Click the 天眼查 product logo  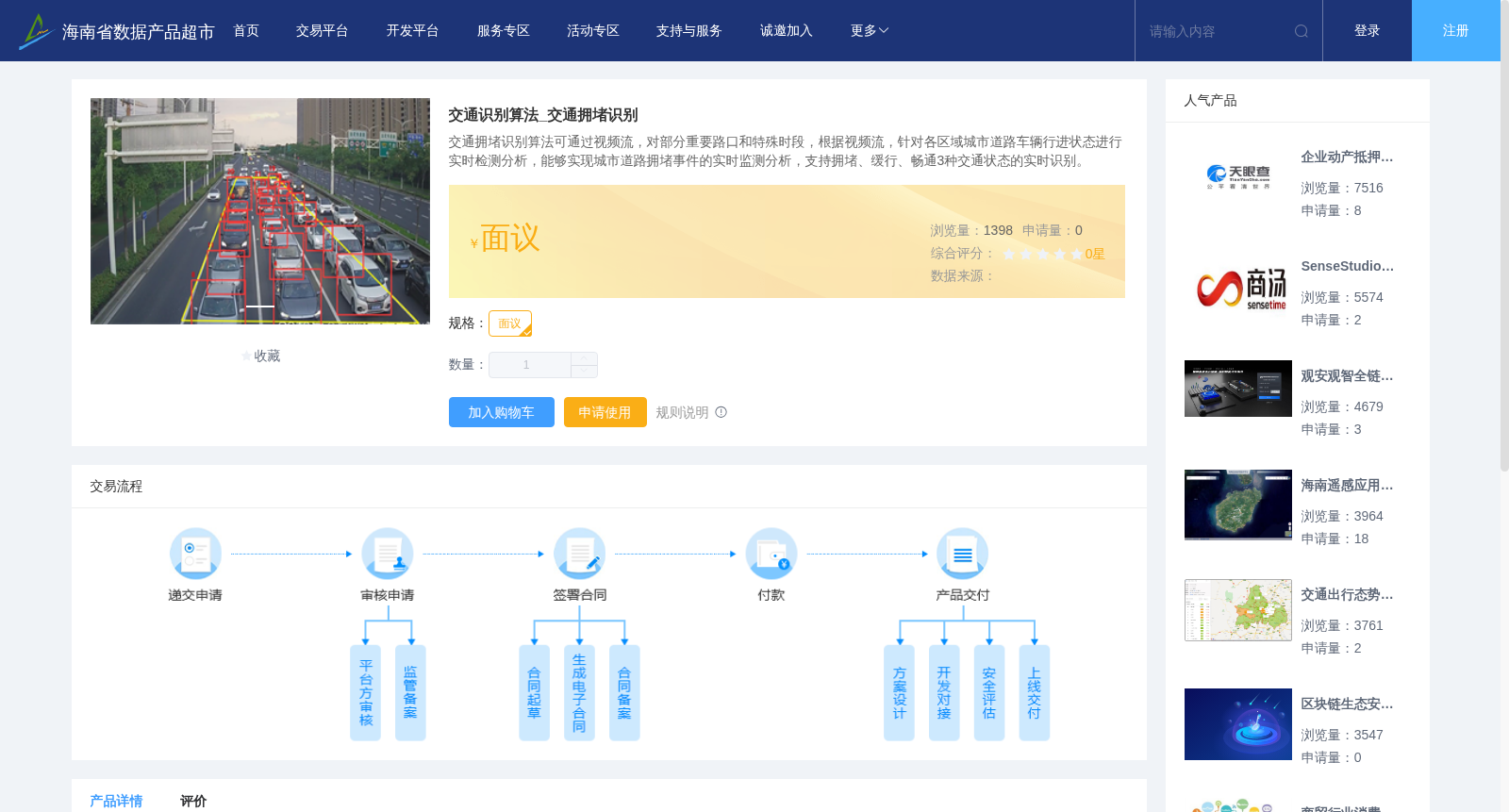tap(1238, 176)
